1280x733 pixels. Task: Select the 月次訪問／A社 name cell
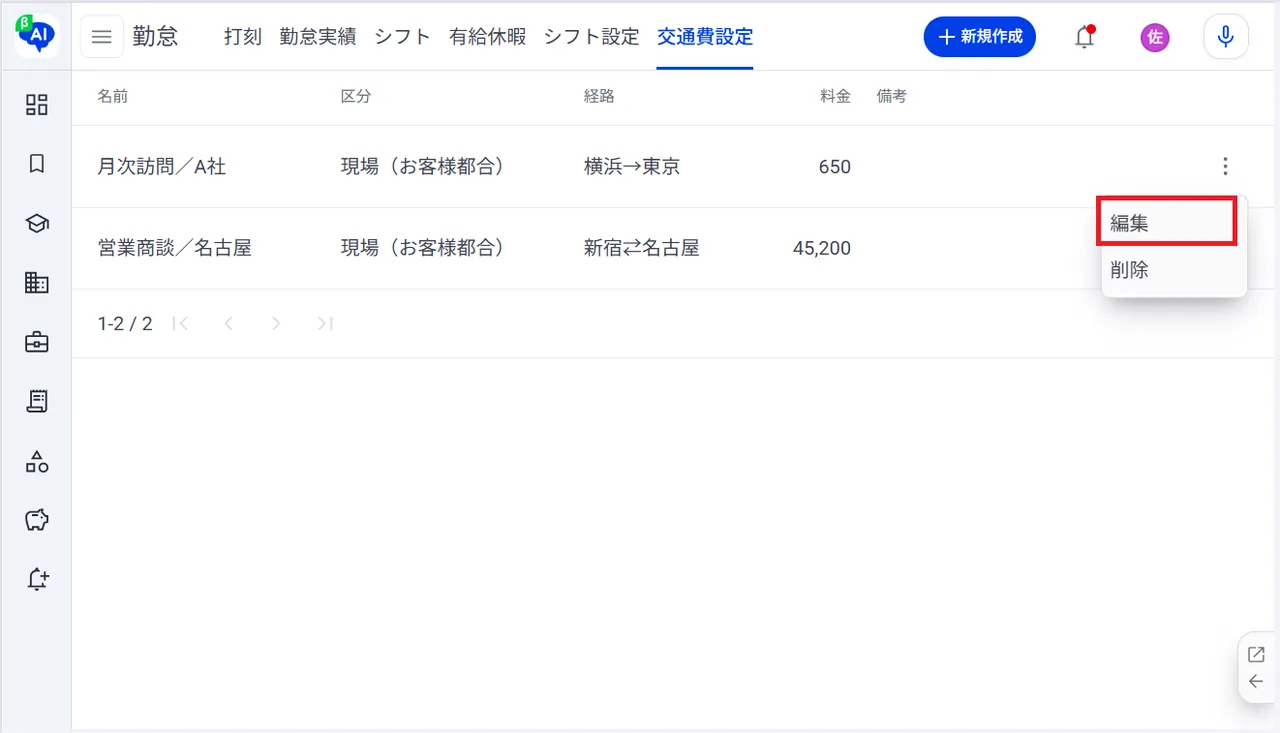(x=162, y=167)
